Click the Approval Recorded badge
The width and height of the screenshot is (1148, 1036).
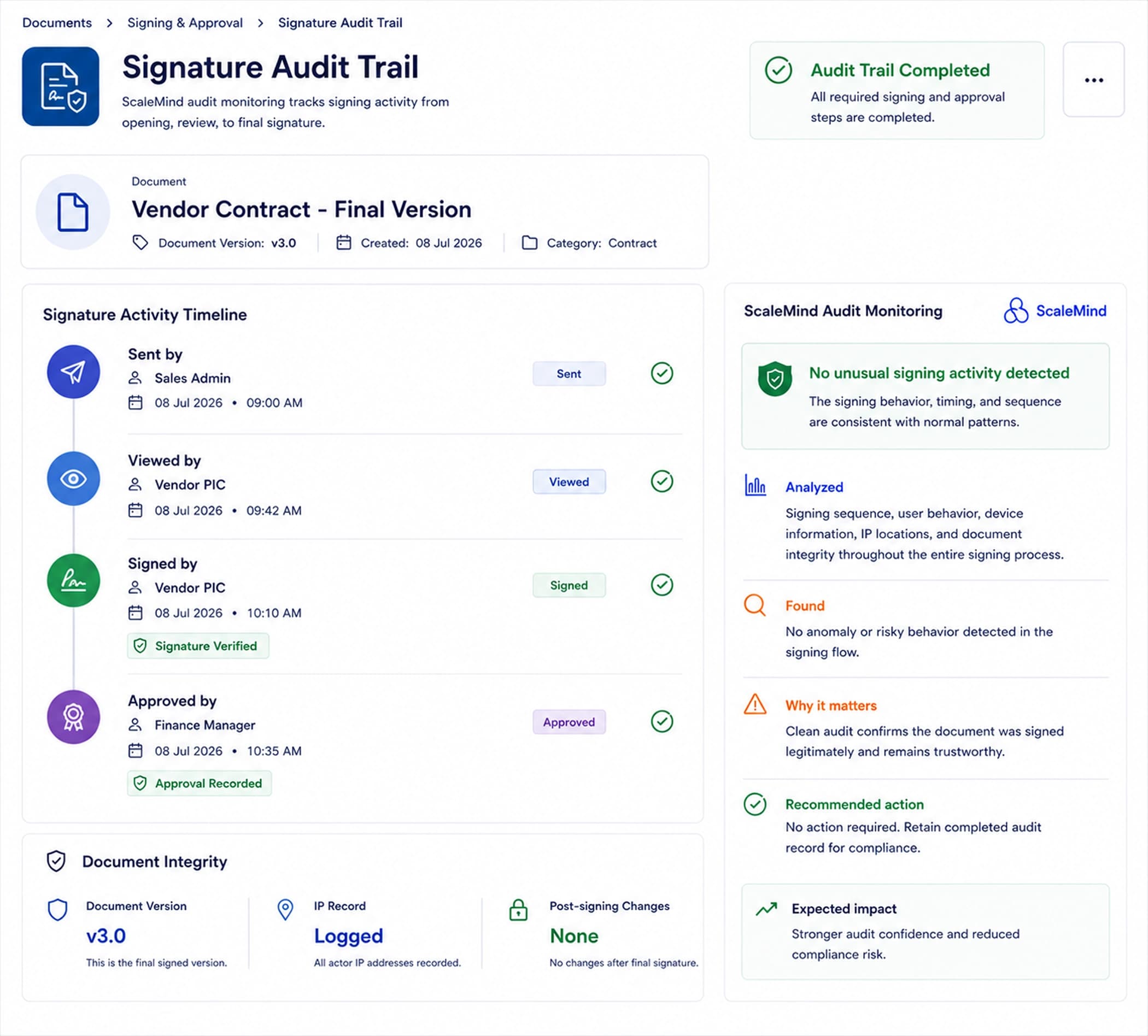(x=200, y=784)
